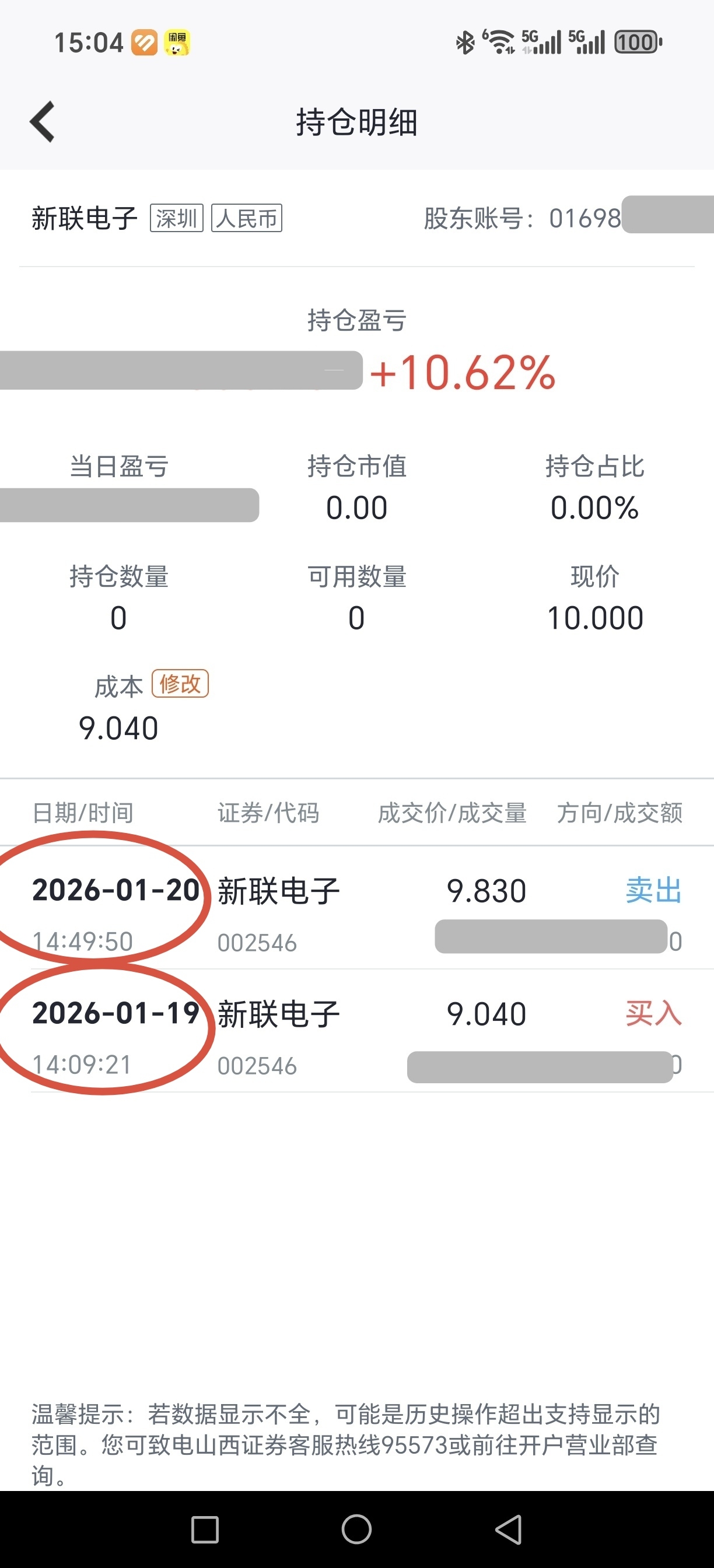Tap the yellow Xianyu notification icon
Viewport: 714px width, 1568px height.
click(177, 43)
